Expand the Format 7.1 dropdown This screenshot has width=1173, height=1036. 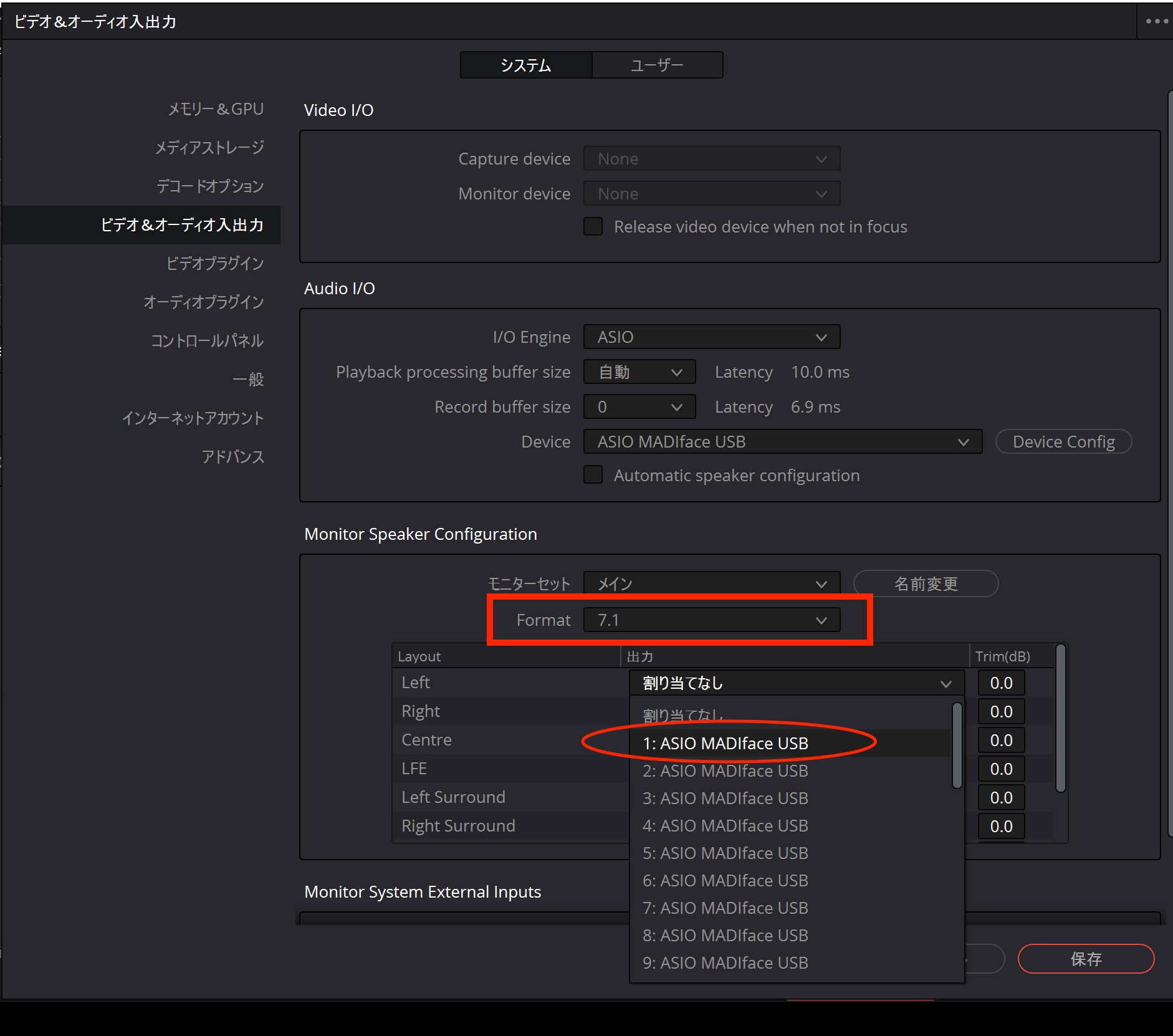711,620
